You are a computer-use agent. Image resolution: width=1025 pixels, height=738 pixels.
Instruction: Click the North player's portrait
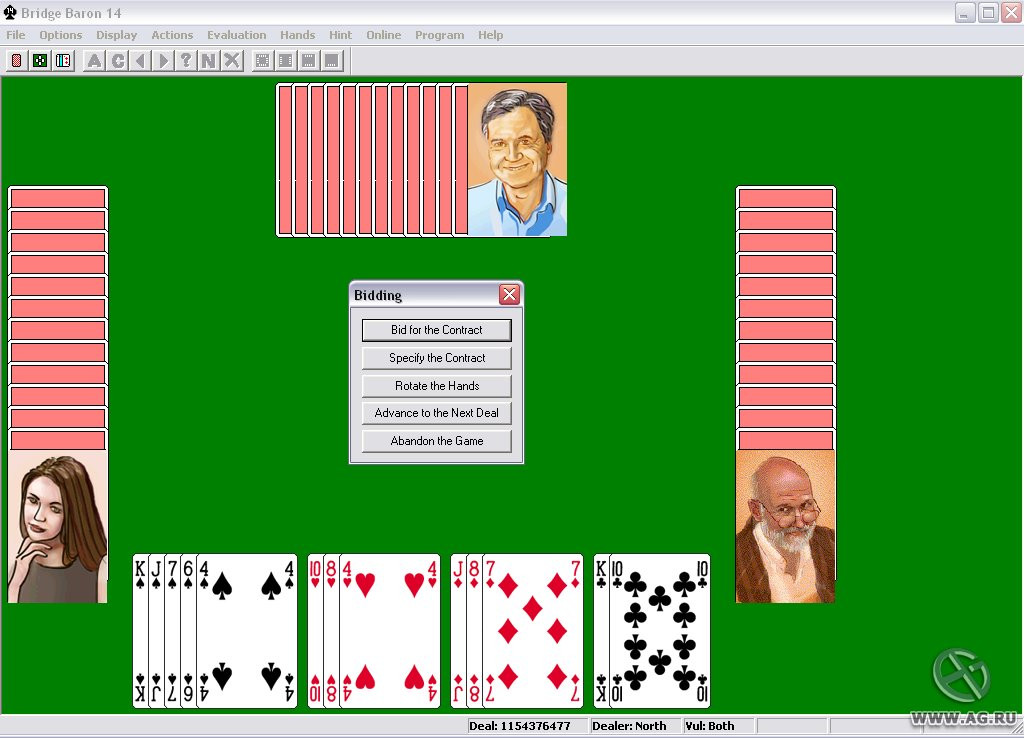[517, 159]
